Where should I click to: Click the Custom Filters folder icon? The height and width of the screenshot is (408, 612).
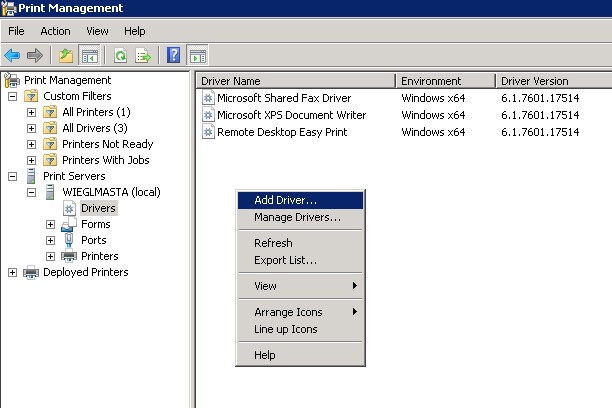click(31, 96)
